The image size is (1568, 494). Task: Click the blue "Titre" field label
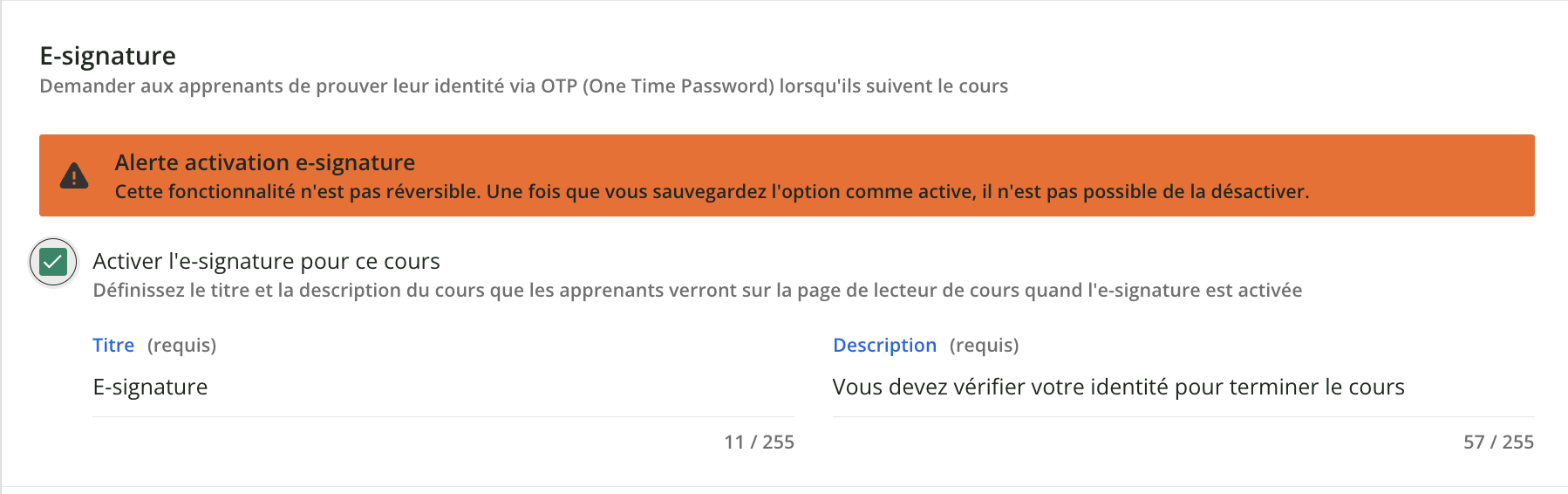point(113,346)
